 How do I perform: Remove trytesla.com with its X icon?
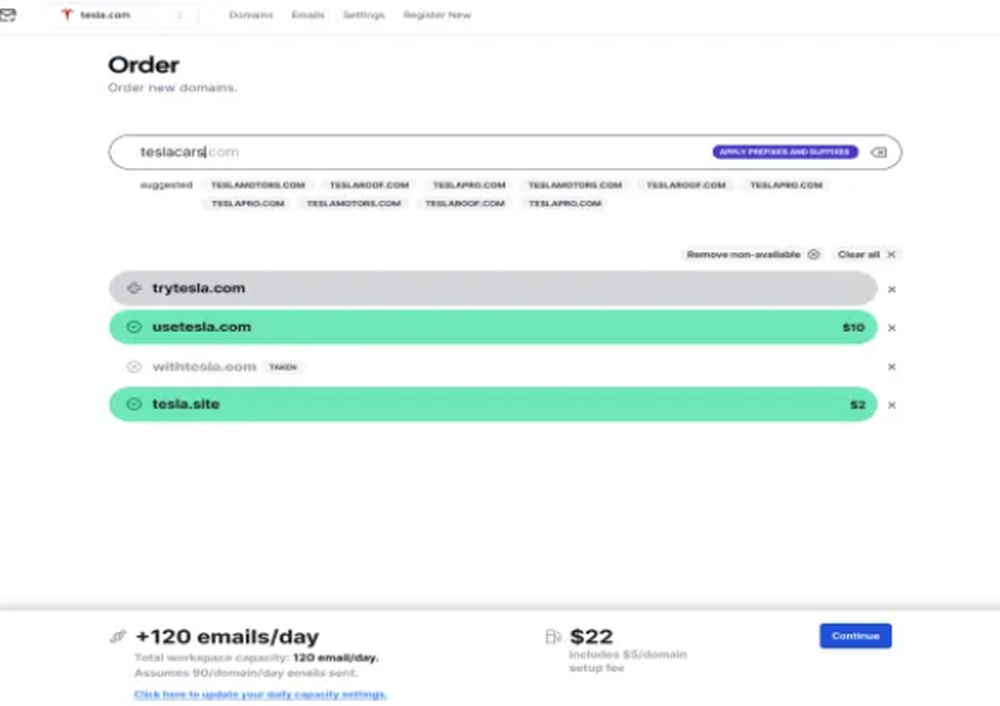(x=892, y=290)
